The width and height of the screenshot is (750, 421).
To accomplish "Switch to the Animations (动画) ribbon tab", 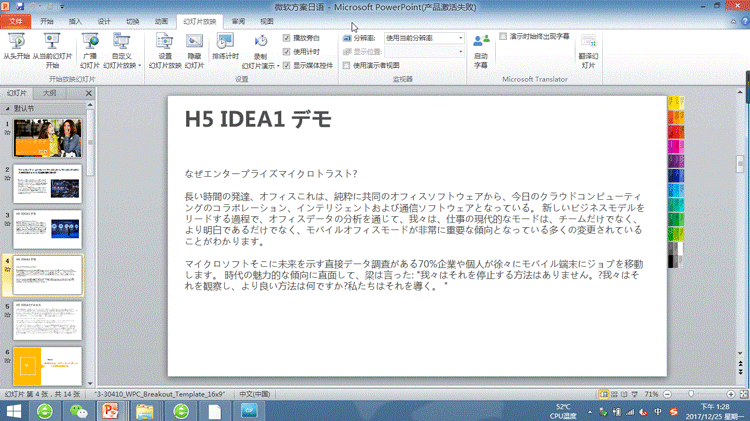I will 161,22.
